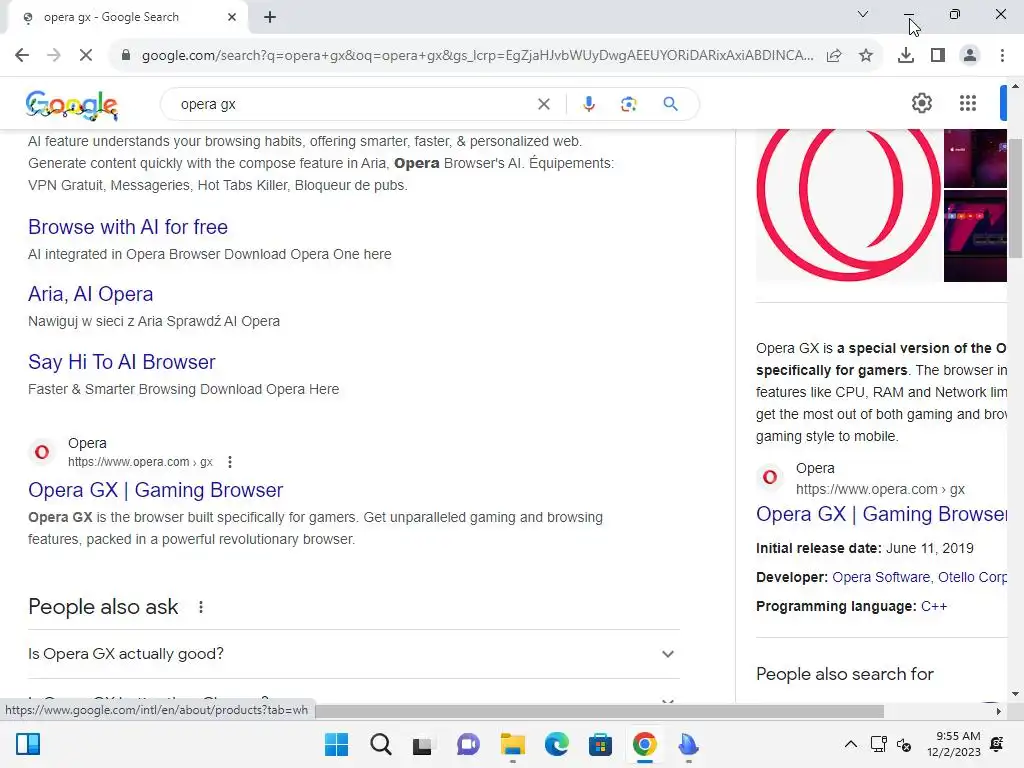
Task: Open Task View on the taskbar
Action: [423, 744]
